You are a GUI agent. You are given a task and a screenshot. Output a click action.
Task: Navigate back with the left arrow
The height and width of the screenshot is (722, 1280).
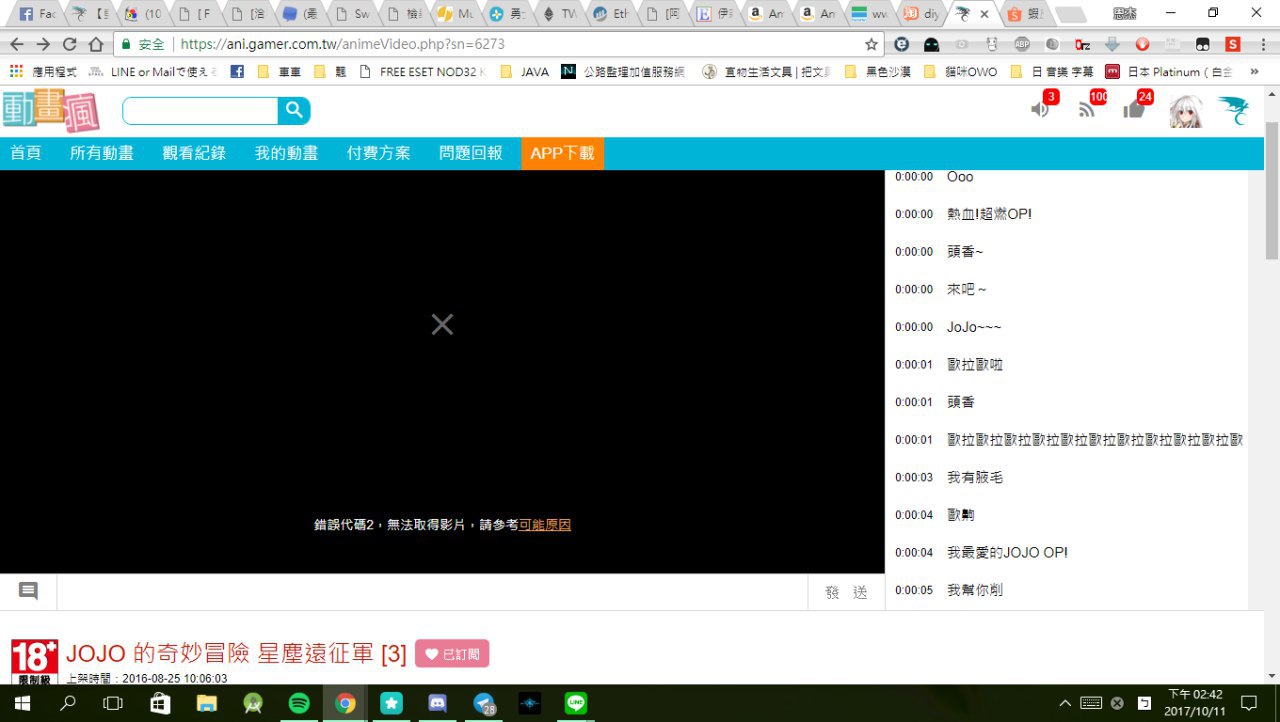point(16,44)
